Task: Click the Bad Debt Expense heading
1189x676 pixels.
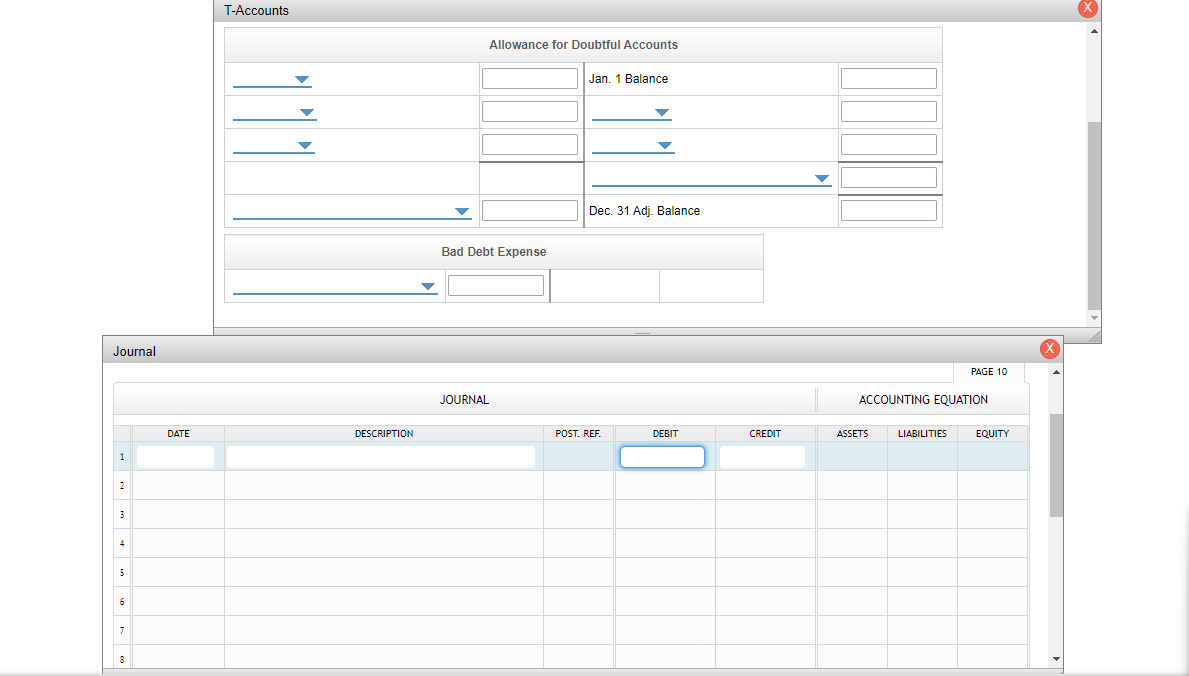Action: pyautogui.click(x=494, y=252)
